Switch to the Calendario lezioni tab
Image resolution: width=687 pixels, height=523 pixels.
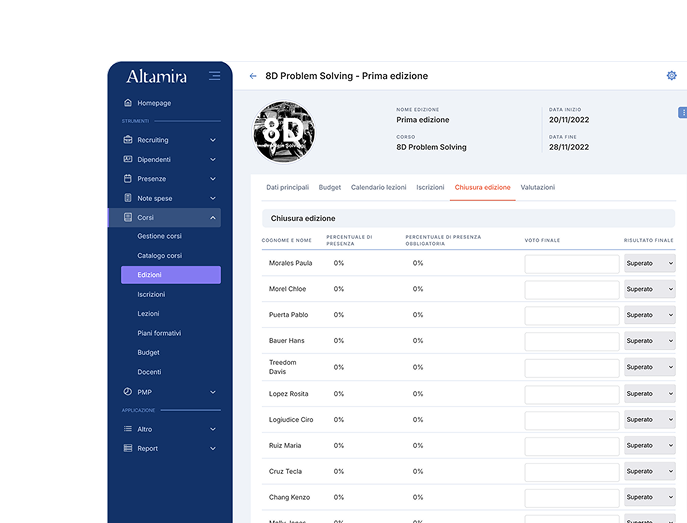tap(378, 187)
